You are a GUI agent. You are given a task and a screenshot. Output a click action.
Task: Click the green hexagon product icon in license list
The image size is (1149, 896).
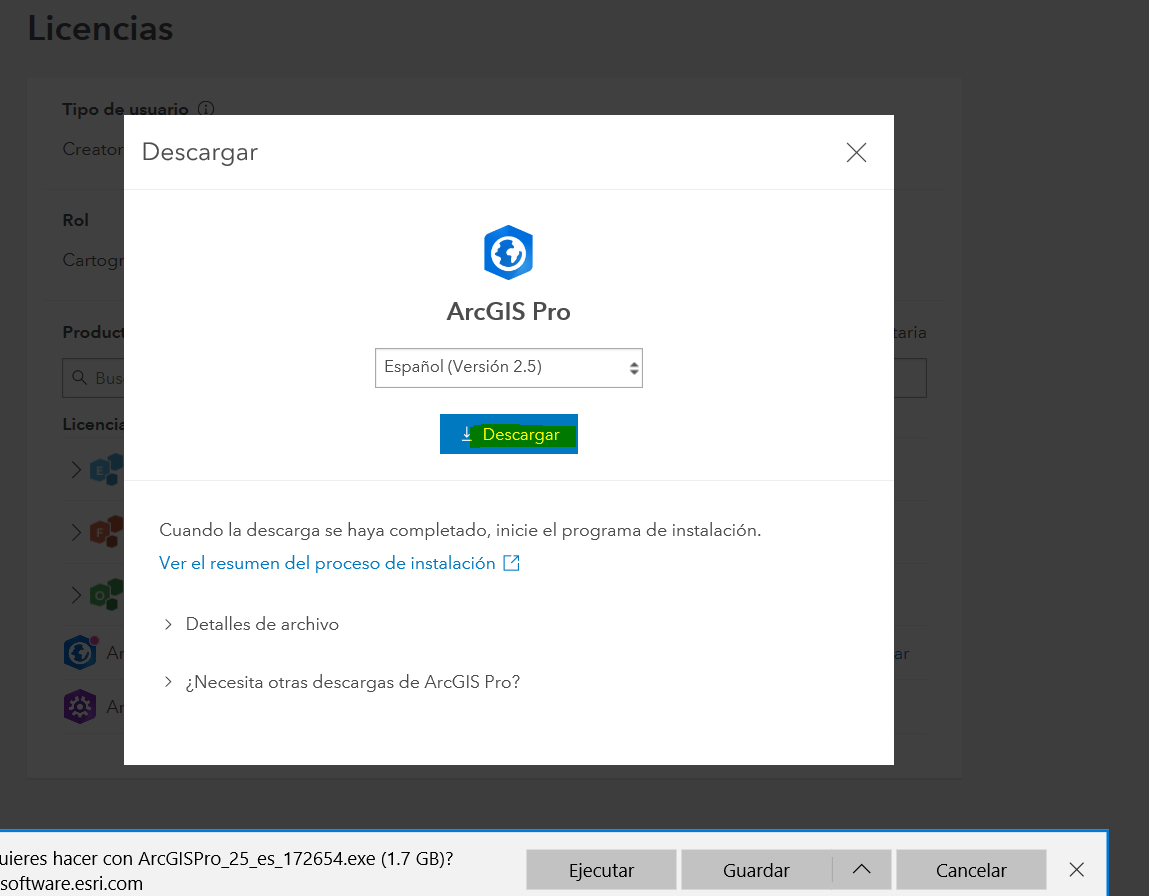coord(106,594)
